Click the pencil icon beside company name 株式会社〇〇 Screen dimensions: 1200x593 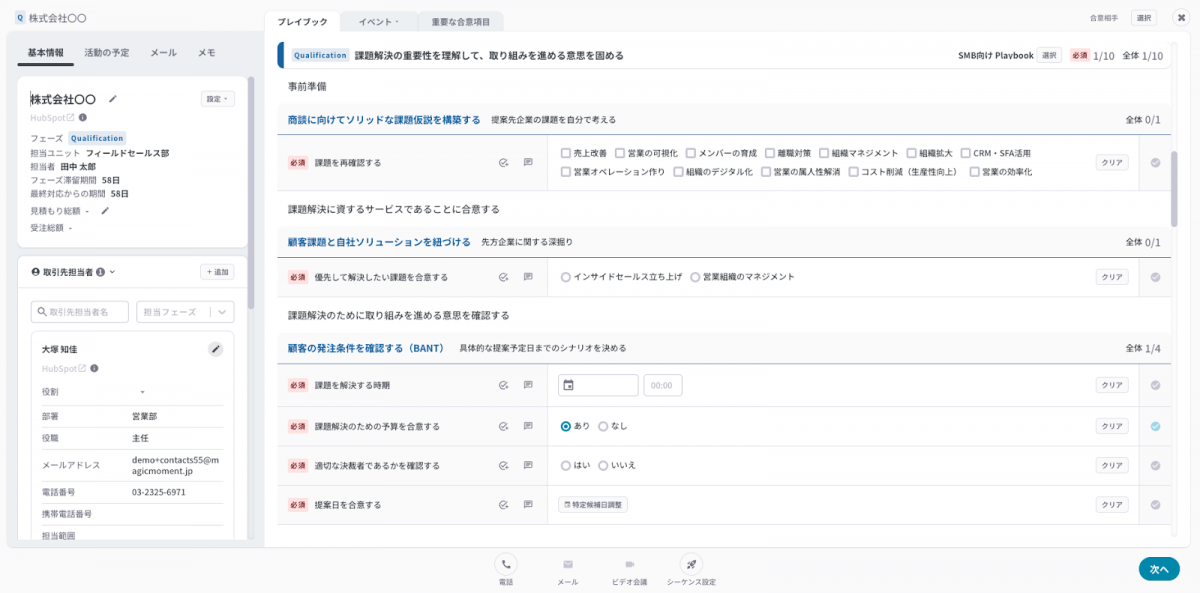[113, 98]
